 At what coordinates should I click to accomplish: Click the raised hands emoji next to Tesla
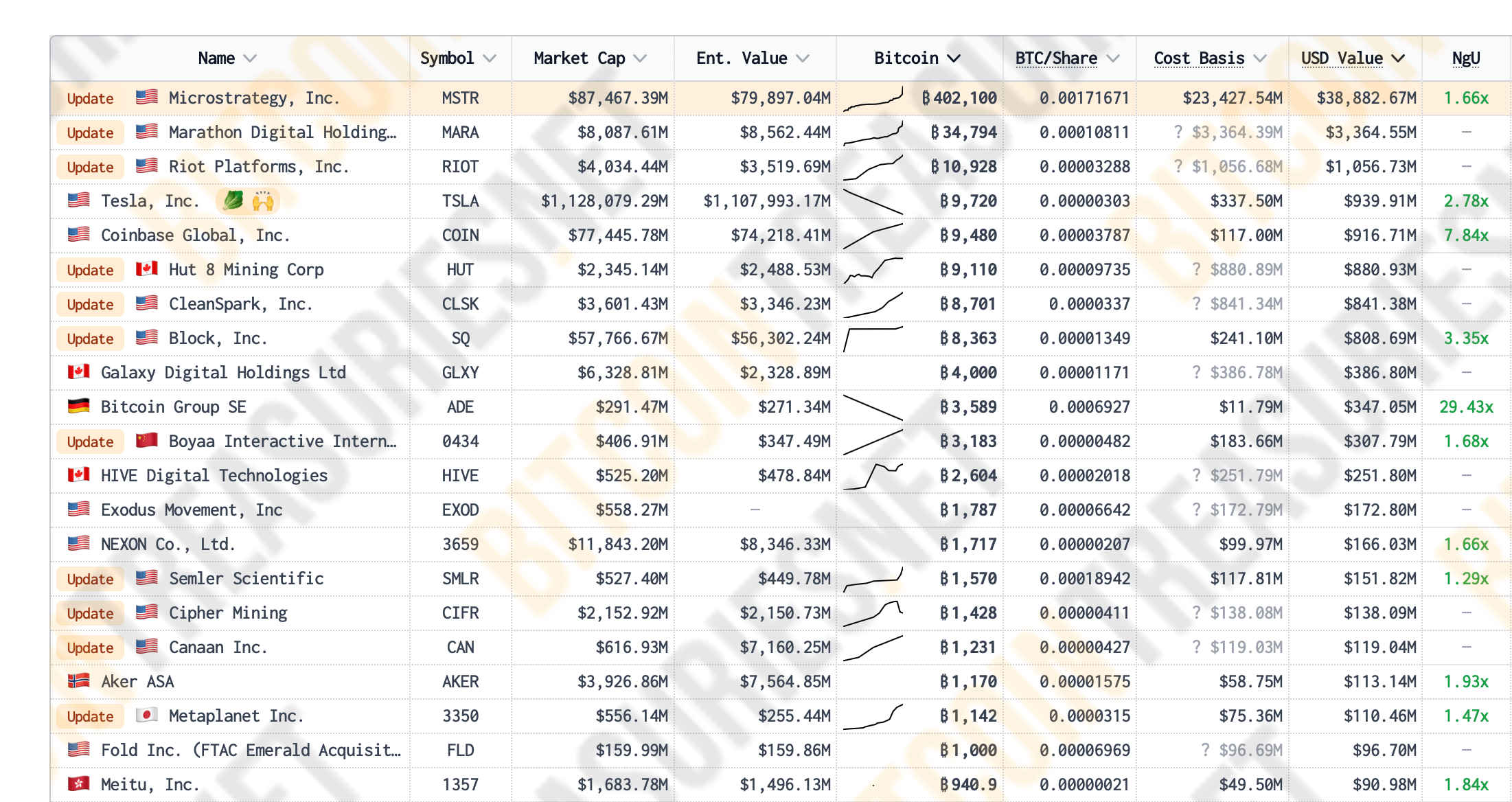pyautogui.click(x=263, y=200)
